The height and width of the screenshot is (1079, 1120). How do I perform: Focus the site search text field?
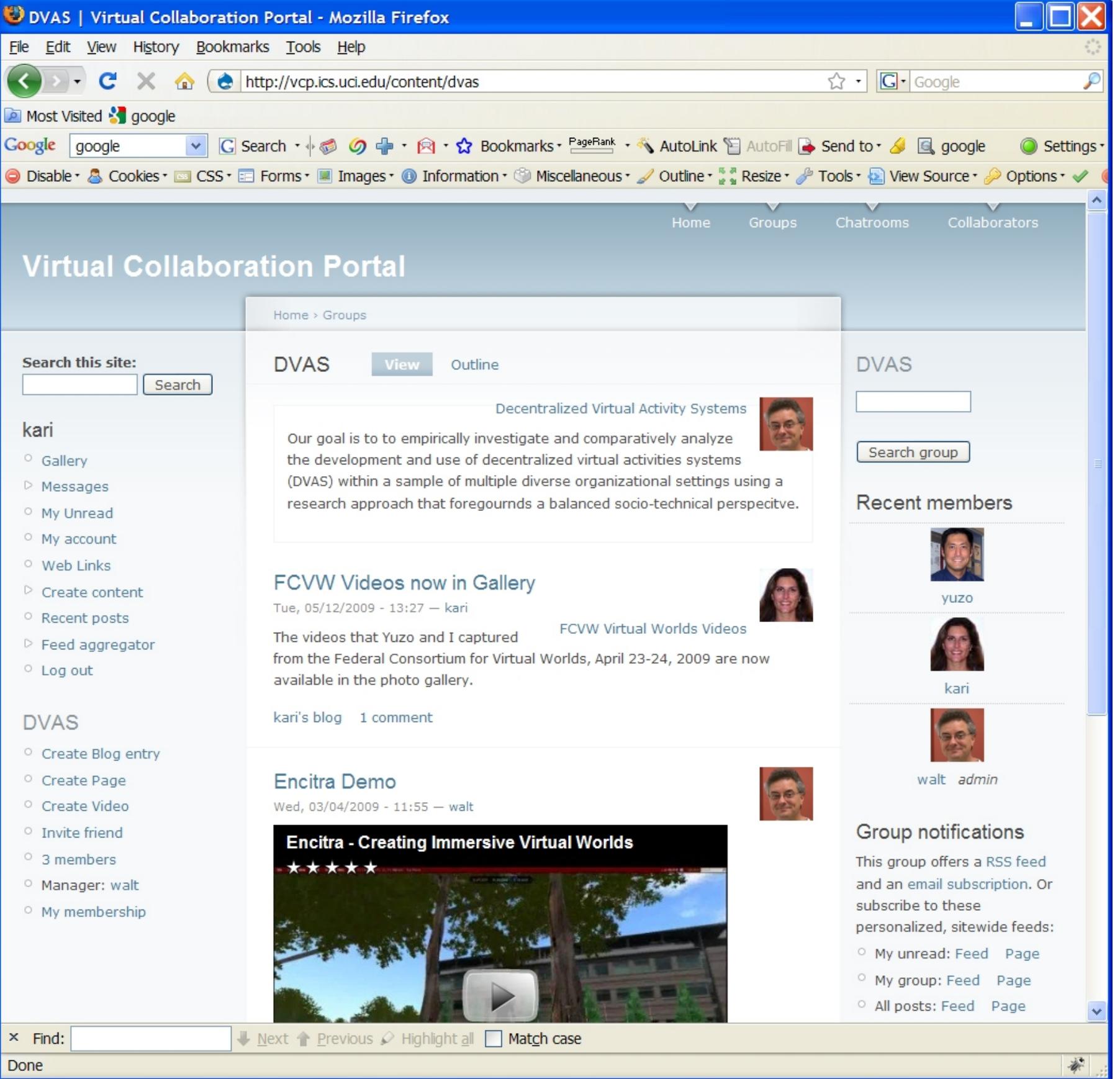(79, 384)
